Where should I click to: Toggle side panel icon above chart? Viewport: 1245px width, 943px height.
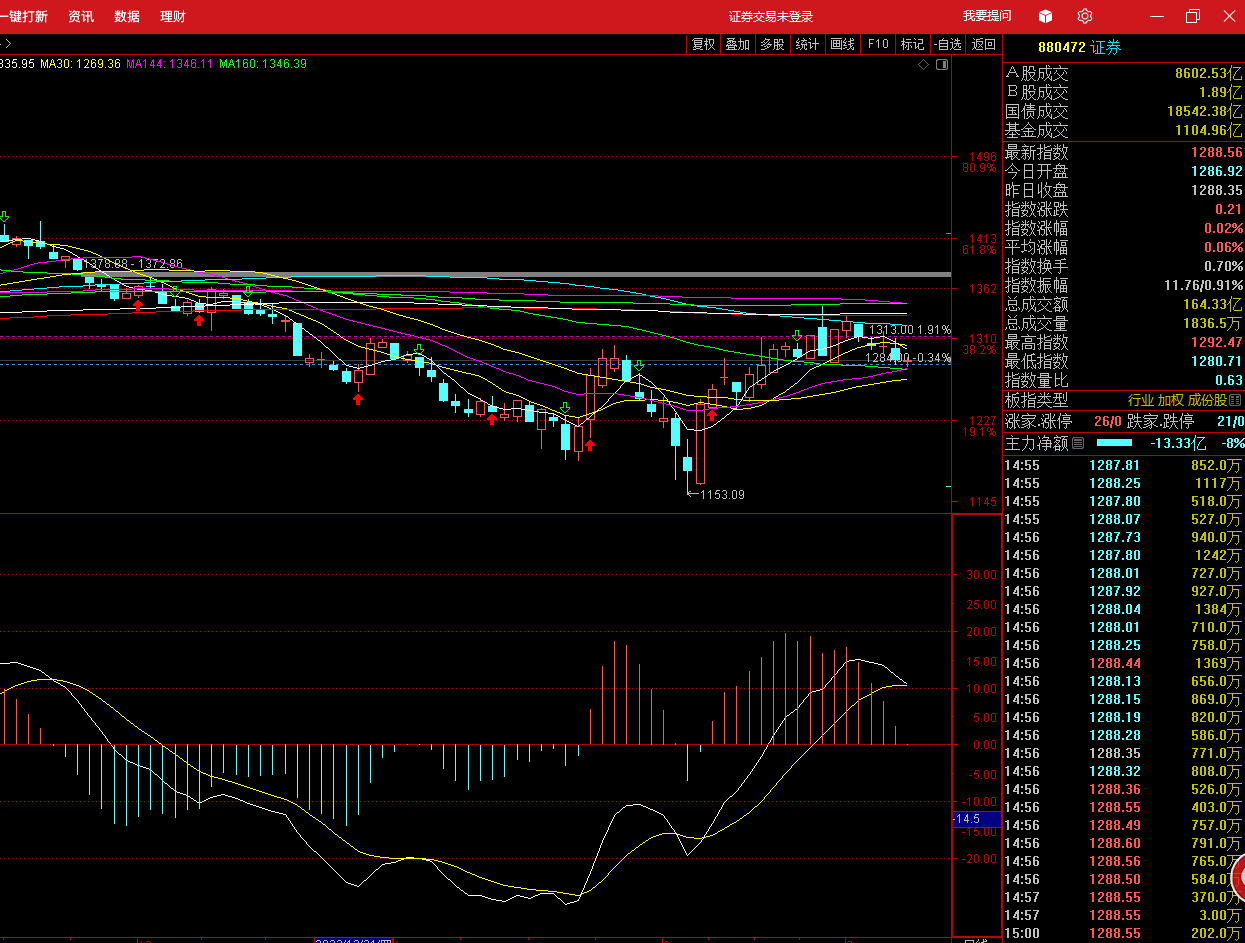[941, 64]
